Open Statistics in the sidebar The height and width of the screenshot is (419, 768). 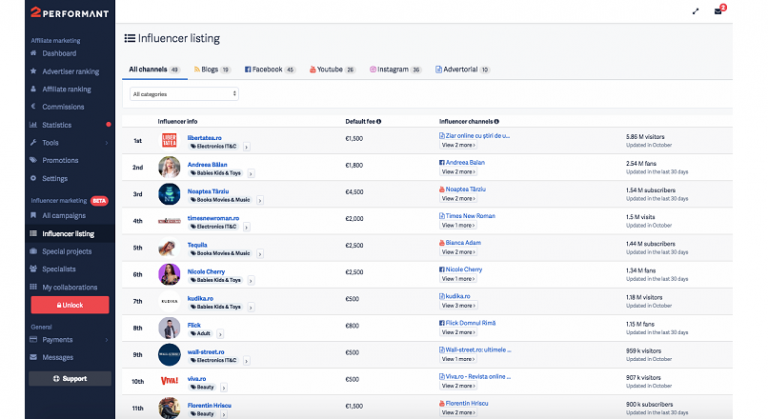[x=56, y=125]
